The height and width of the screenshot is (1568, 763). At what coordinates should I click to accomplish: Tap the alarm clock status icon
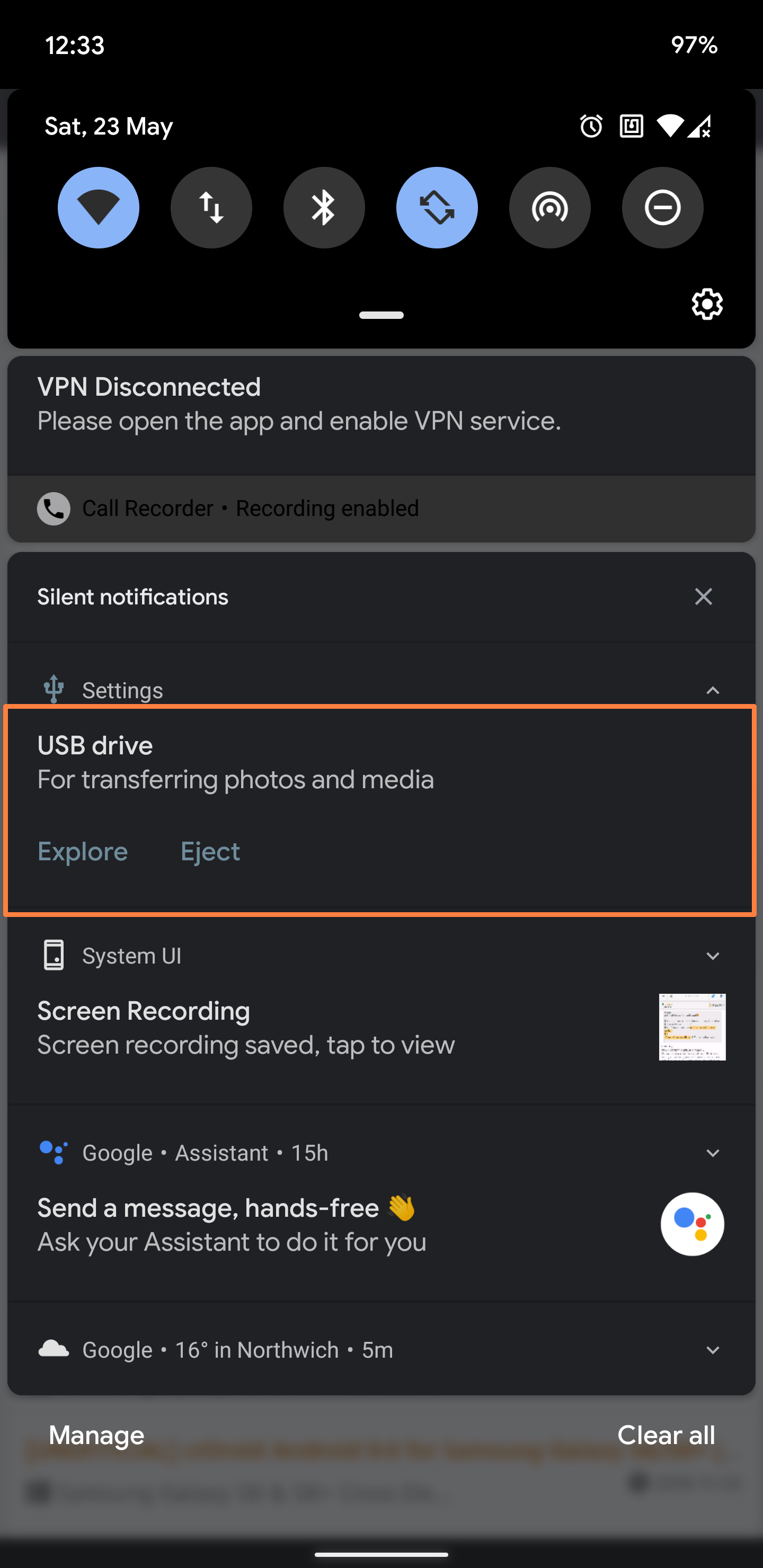591,126
